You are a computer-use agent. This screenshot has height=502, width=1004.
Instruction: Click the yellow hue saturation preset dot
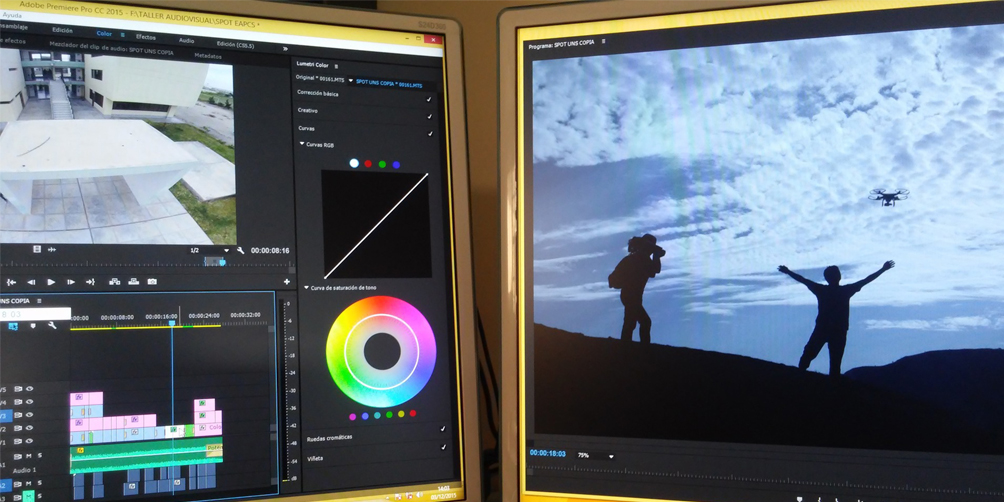(401, 414)
